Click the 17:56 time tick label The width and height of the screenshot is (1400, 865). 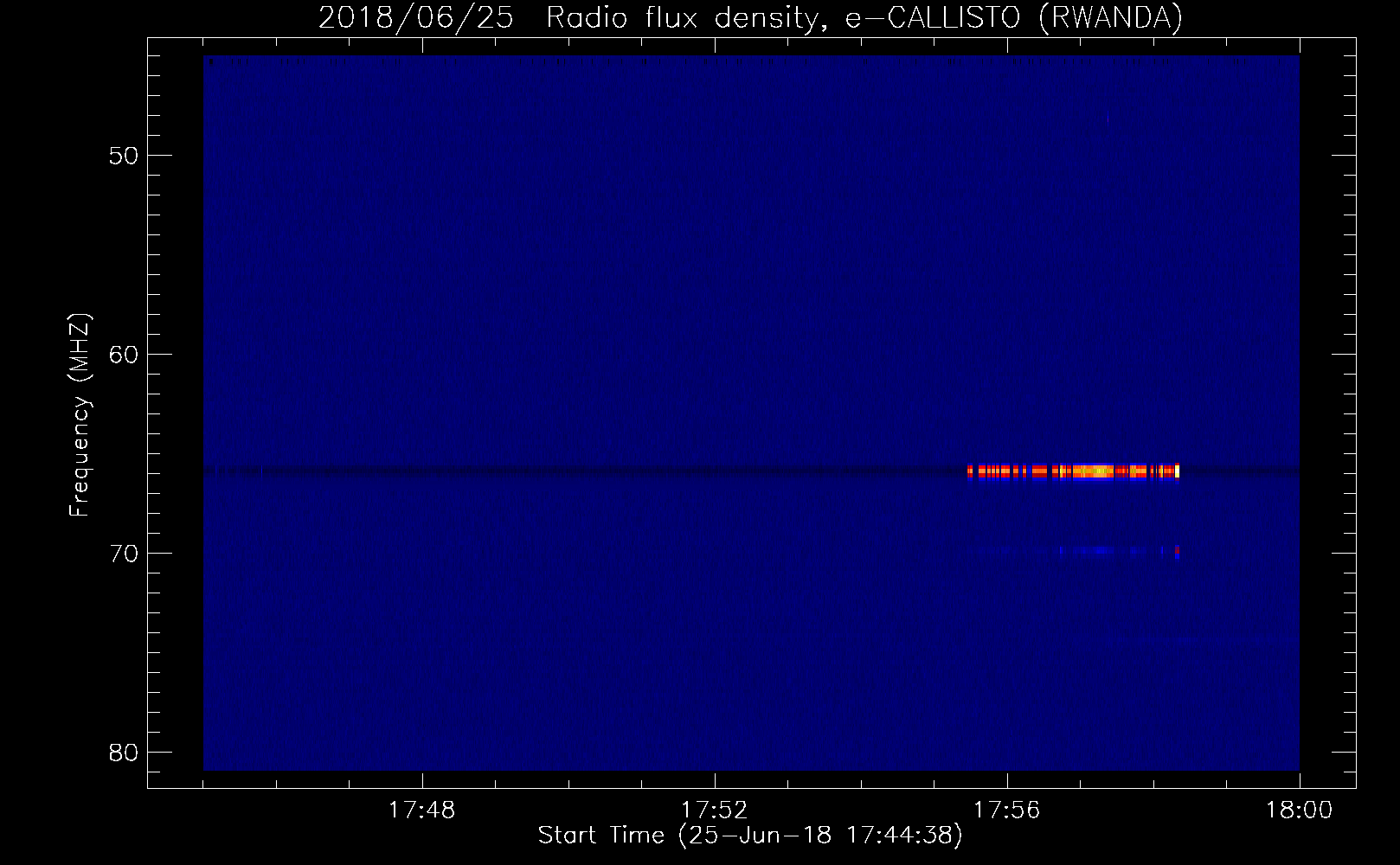tap(1006, 811)
